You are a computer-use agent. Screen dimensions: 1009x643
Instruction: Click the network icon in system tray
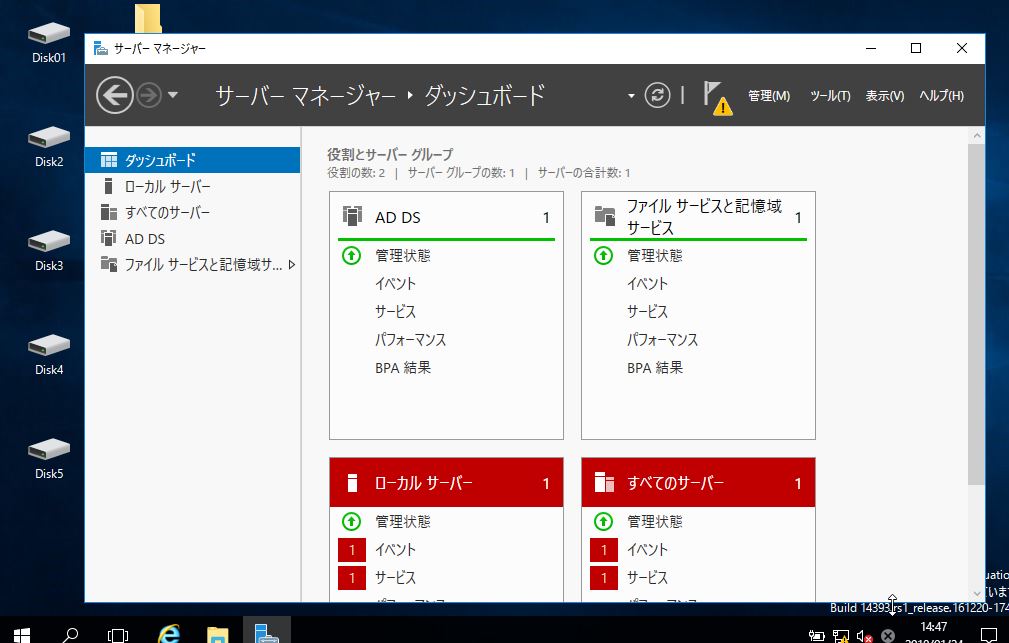tap(840, 636)
